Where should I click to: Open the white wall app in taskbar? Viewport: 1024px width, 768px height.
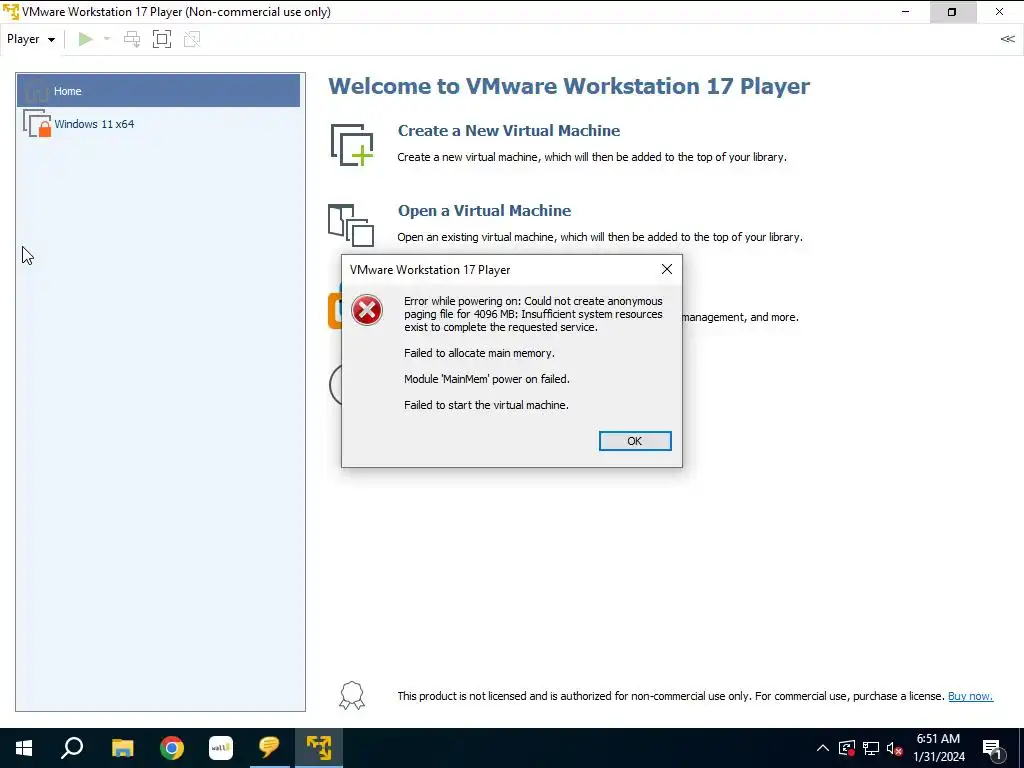click(221, 748)
